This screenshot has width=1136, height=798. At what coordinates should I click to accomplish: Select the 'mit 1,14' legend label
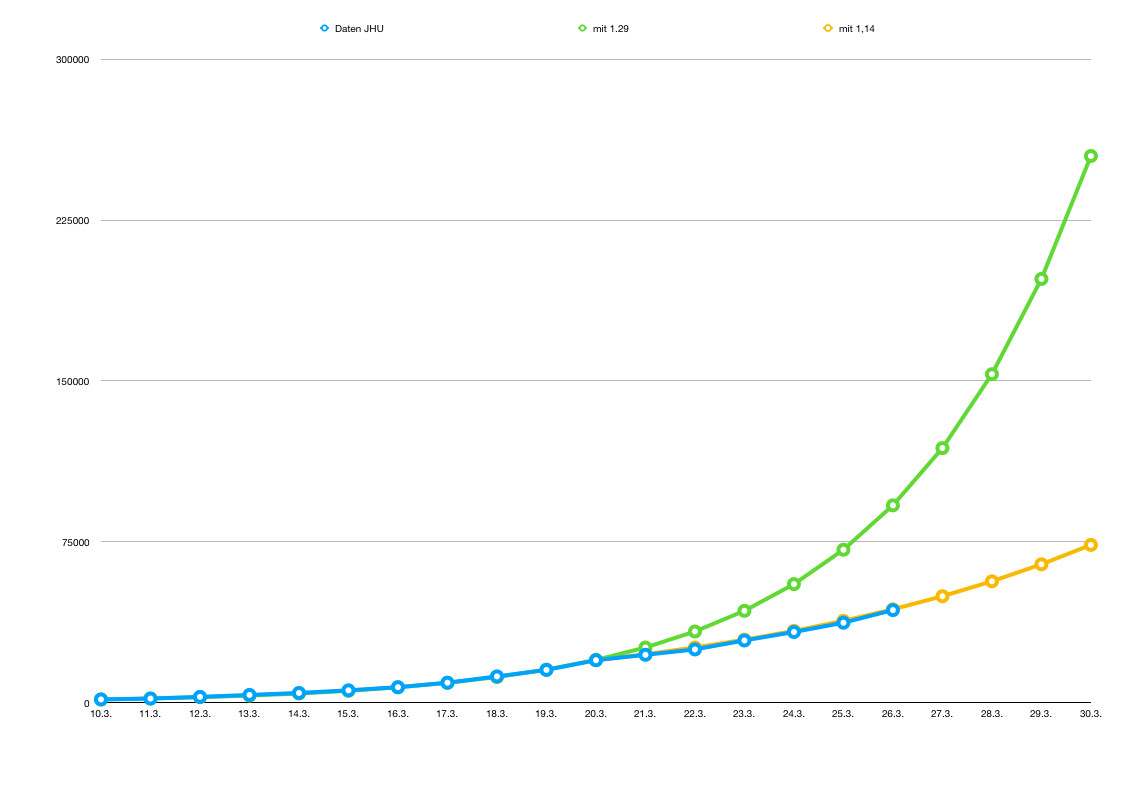click(x=857, y=29)
